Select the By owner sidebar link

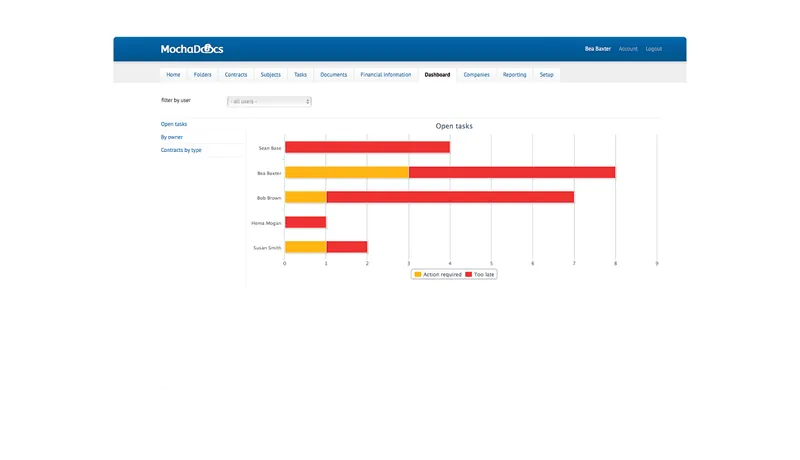(x=171, y=137)
